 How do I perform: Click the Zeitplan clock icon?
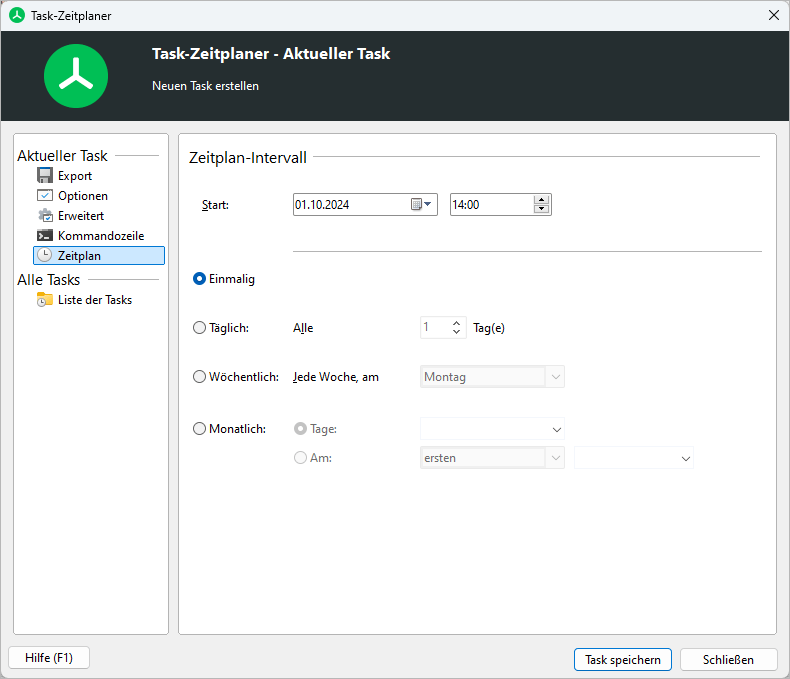coord(45,255)
